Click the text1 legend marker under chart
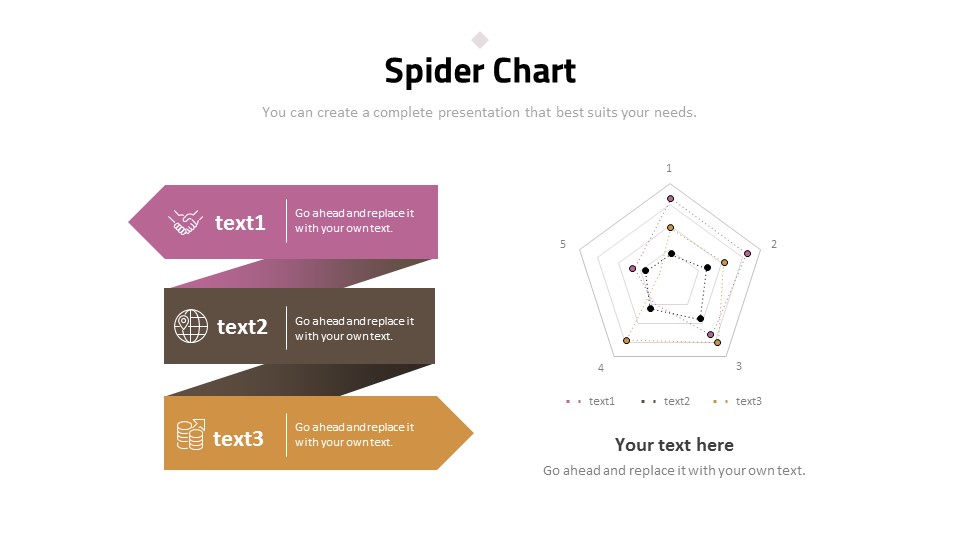Image resolution: width=960 pixels, height=540 pixels. click(x=574, y=402)
